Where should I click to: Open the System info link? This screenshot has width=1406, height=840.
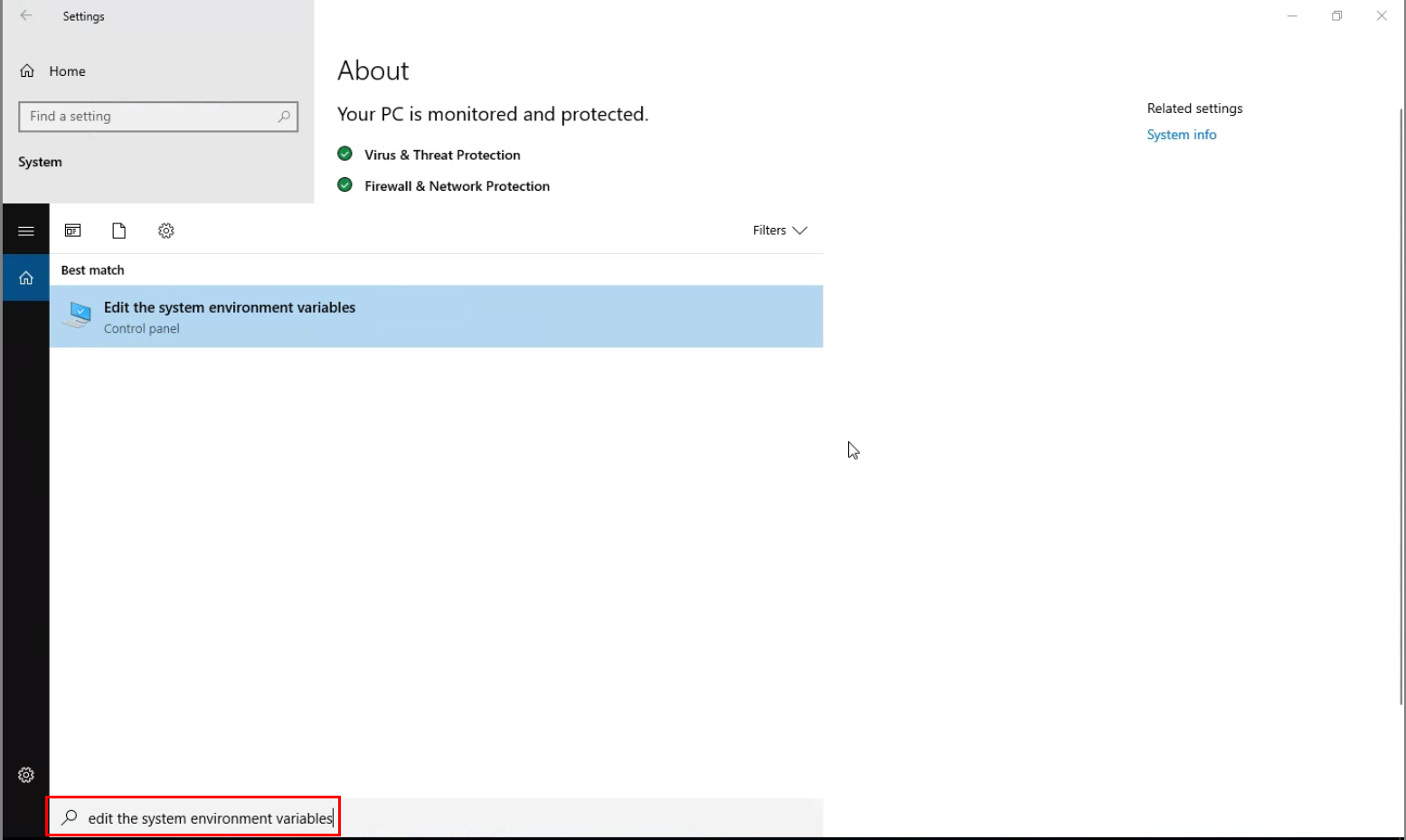[1181, 134]
